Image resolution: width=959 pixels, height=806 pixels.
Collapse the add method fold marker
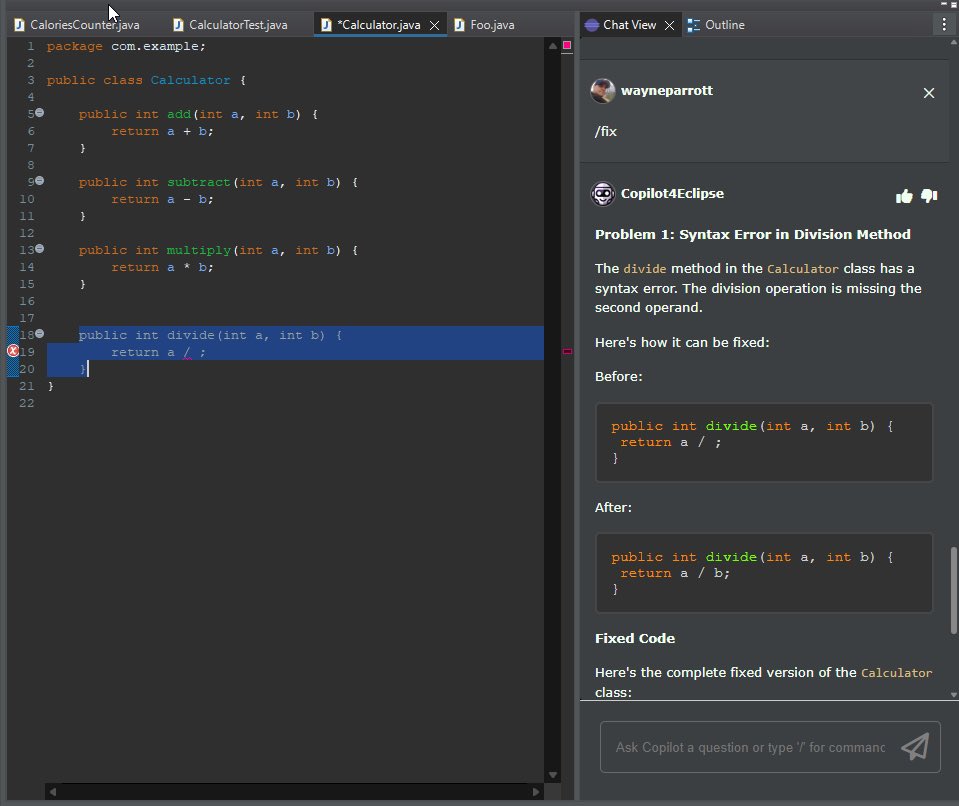(38, 111)
